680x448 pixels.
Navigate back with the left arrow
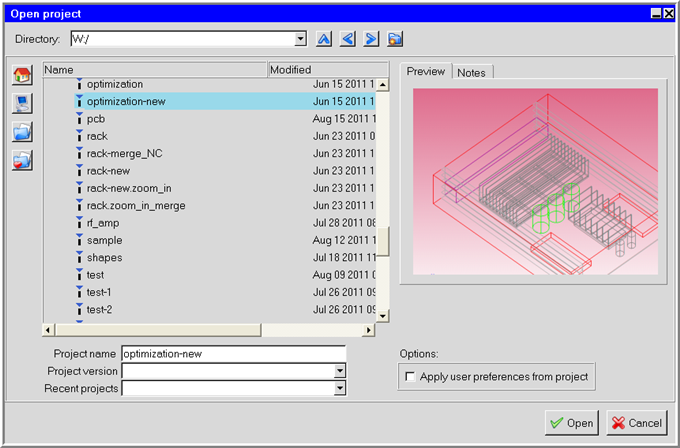[x=347, y=39]
